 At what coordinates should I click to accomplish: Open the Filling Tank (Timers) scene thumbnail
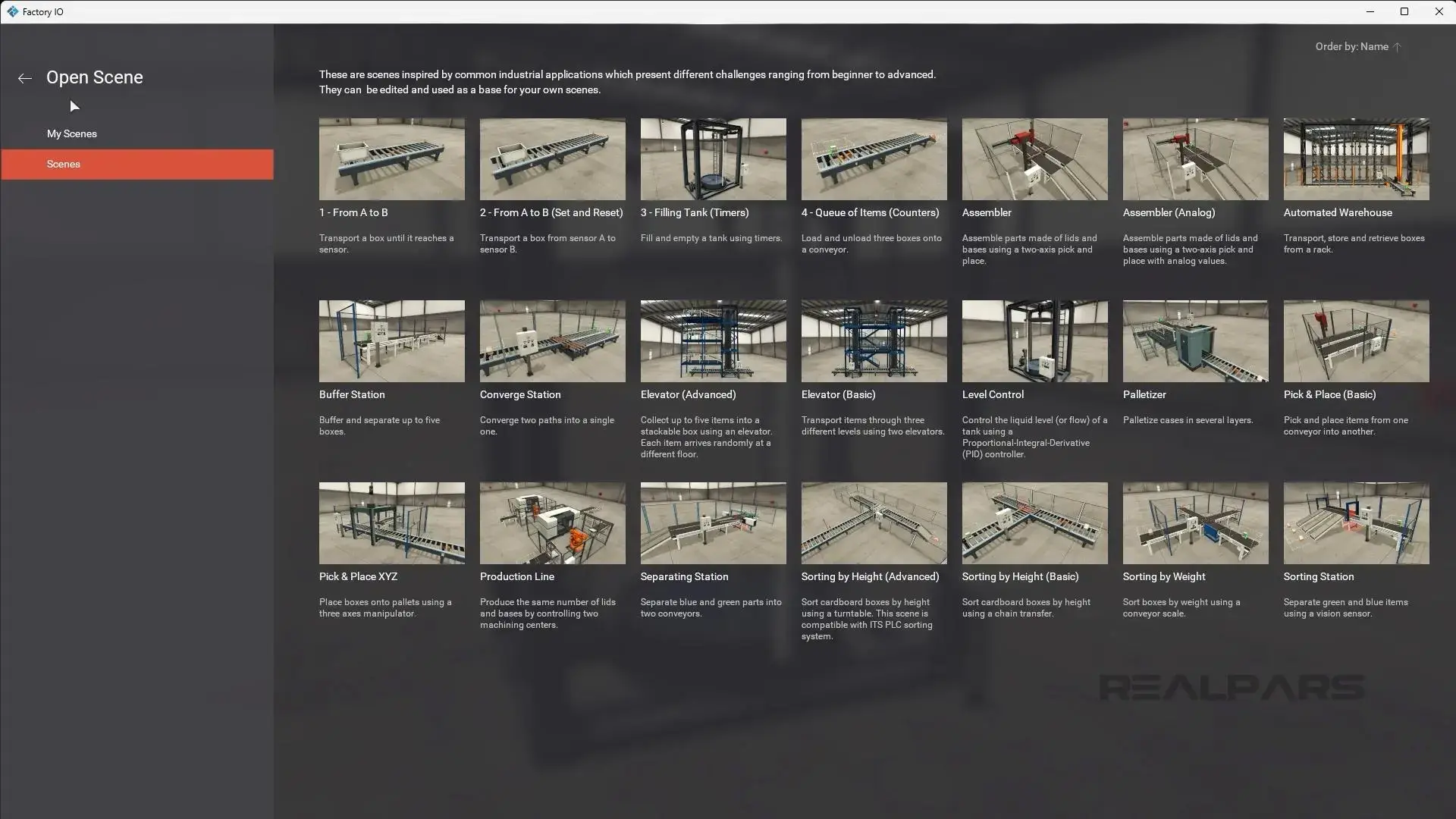pos(713,158)
